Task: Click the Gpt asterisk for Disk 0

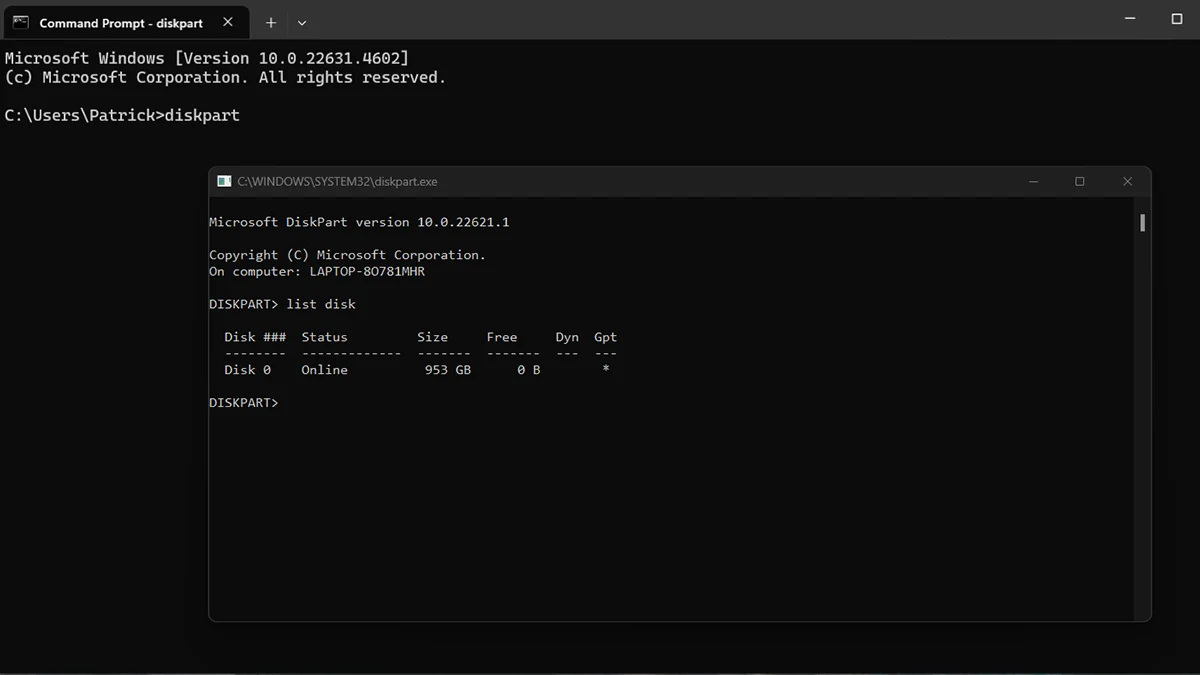Action: pyautogui.click(x=606, y=370)
